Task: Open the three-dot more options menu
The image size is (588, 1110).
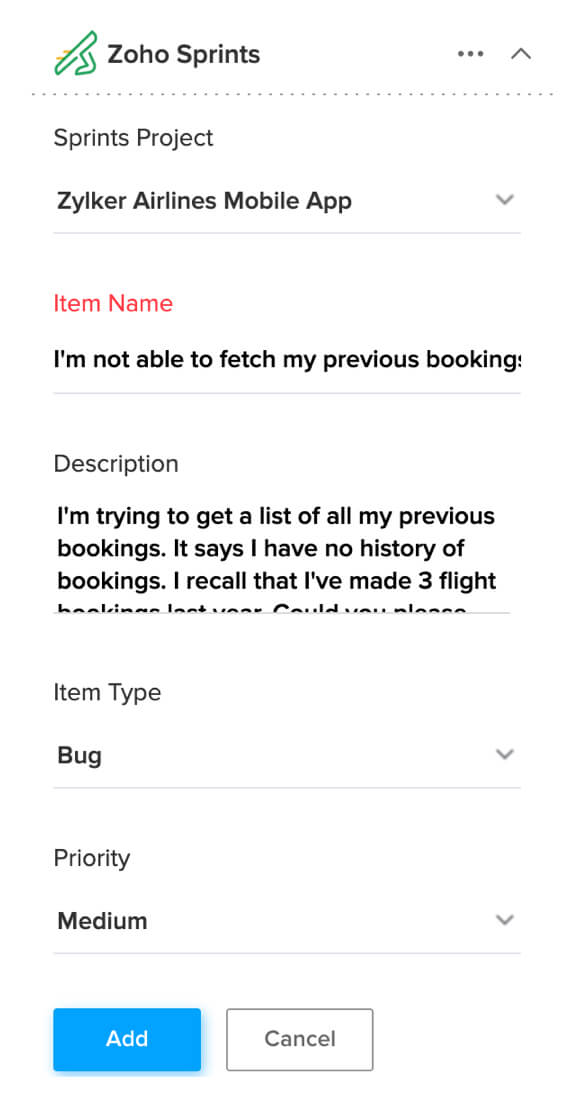Action: pos(471,54)
